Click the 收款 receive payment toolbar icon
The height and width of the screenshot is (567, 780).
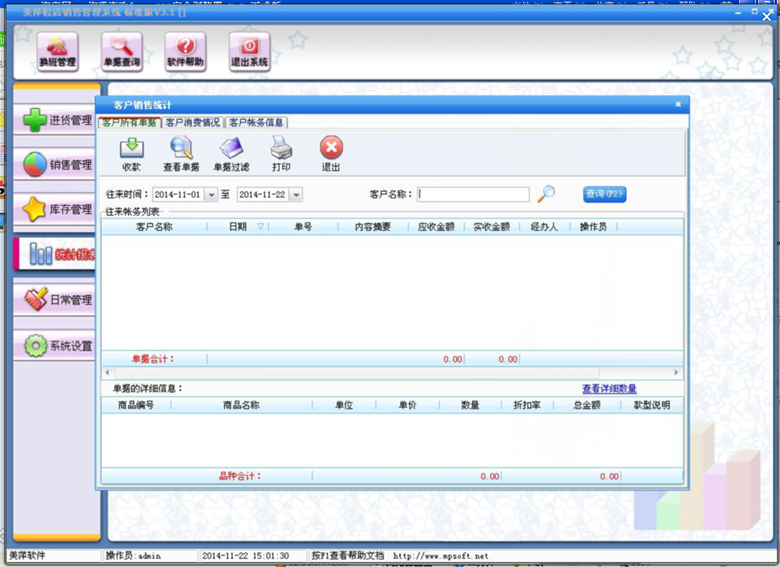coord(131,155)
